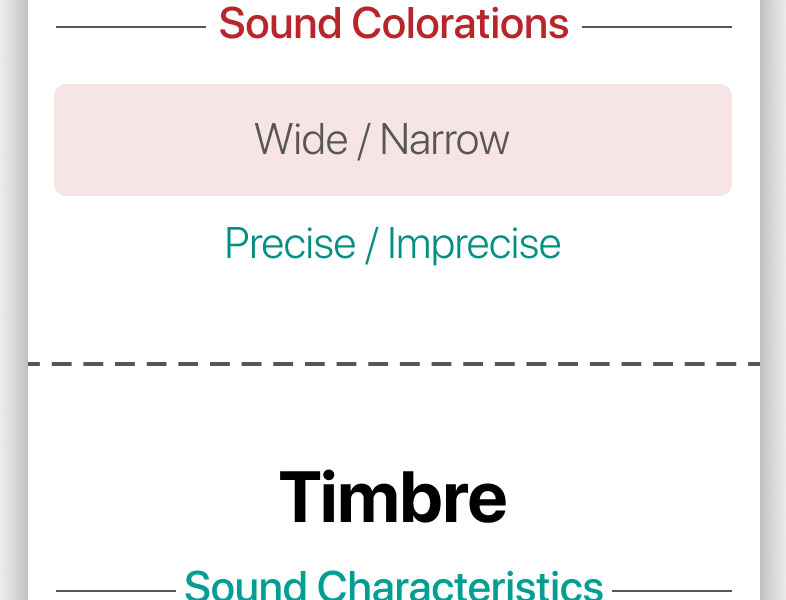Image resolution: width=786 pixels, height=600 pixels.
Task: Click the word Imprecise in teal
Action: (x=474, y=244)
